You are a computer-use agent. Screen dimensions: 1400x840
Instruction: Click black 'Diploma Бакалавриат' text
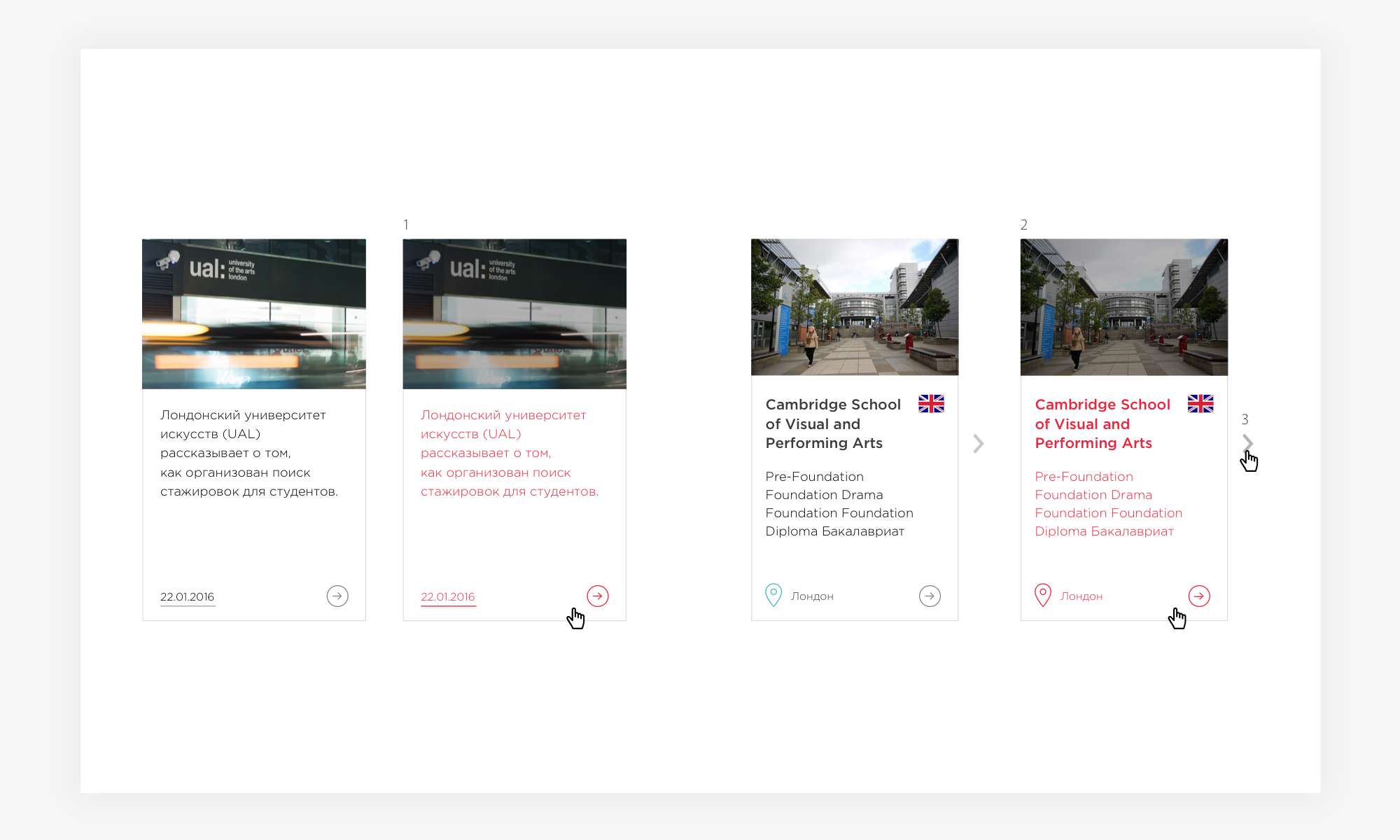[x=835, y=531]
